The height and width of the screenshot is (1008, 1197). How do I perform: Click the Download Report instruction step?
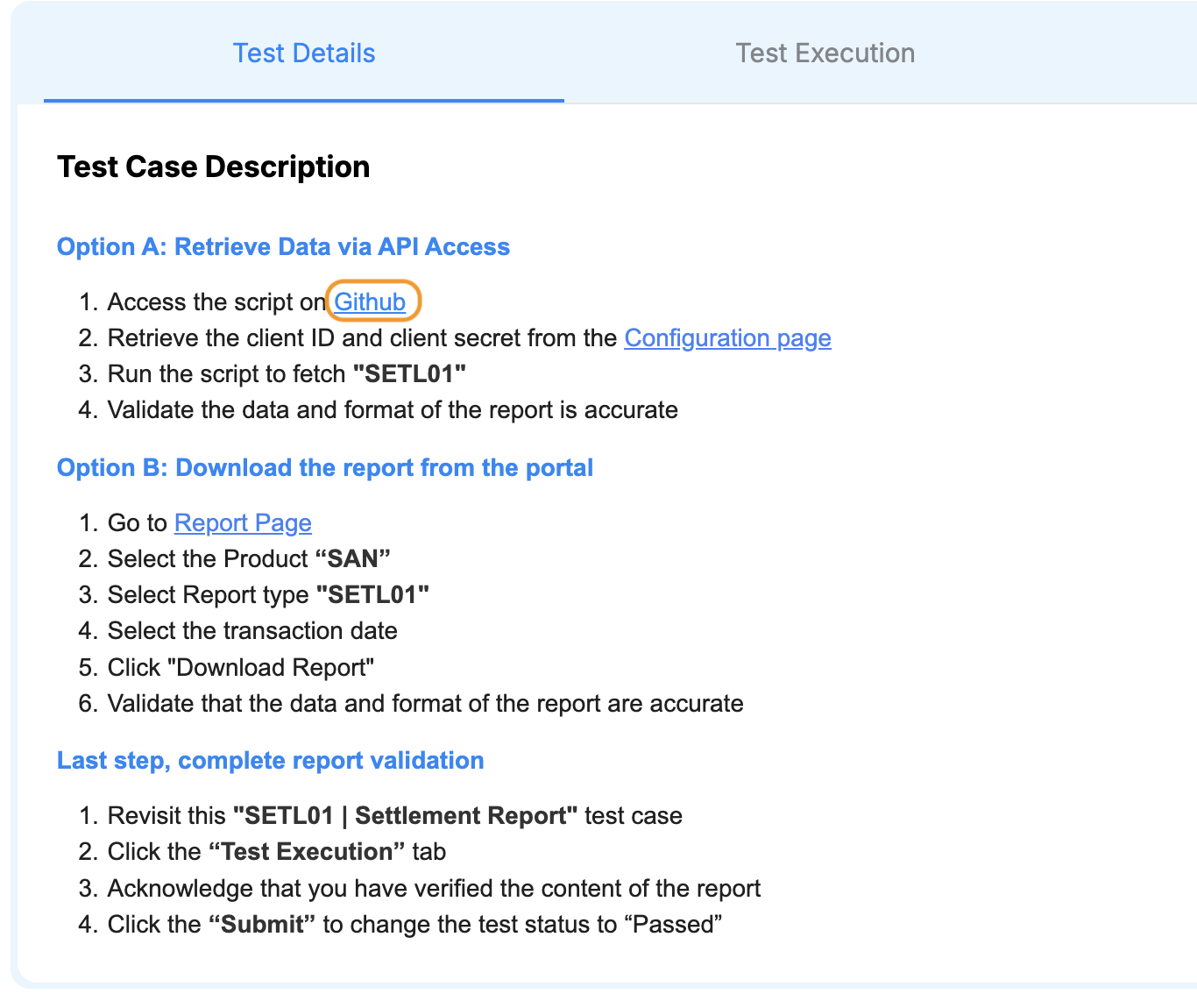pos(240,667)
